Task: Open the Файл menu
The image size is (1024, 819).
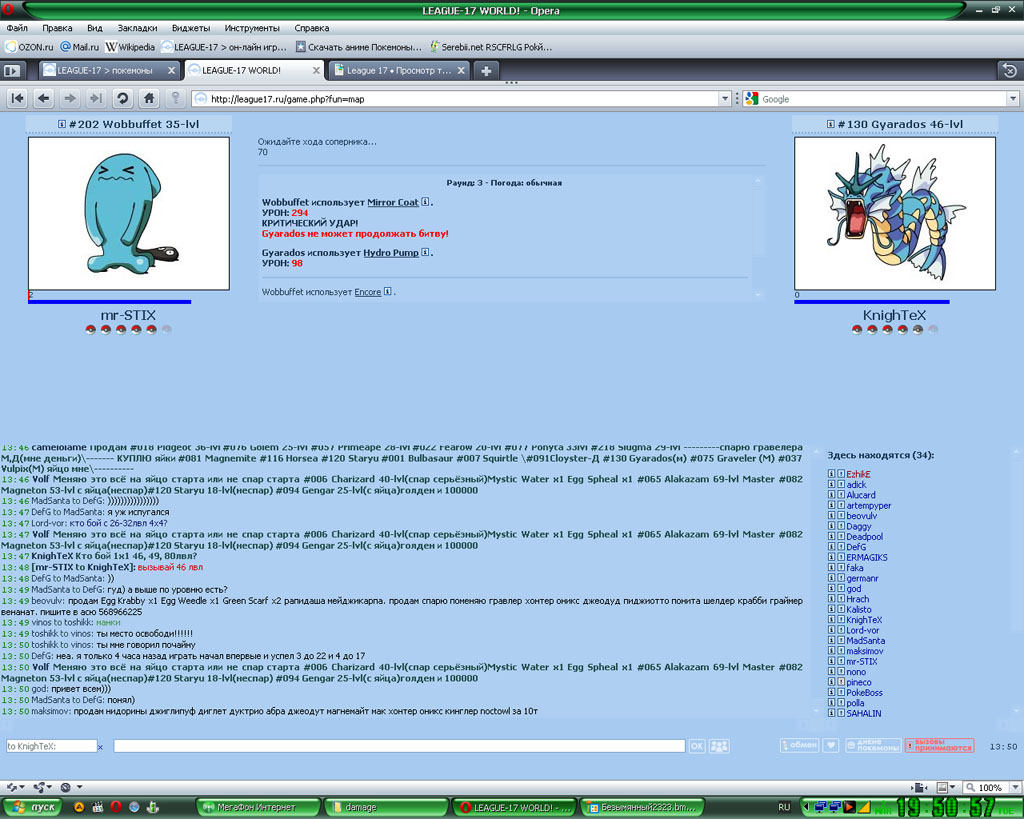Action: 17,28
